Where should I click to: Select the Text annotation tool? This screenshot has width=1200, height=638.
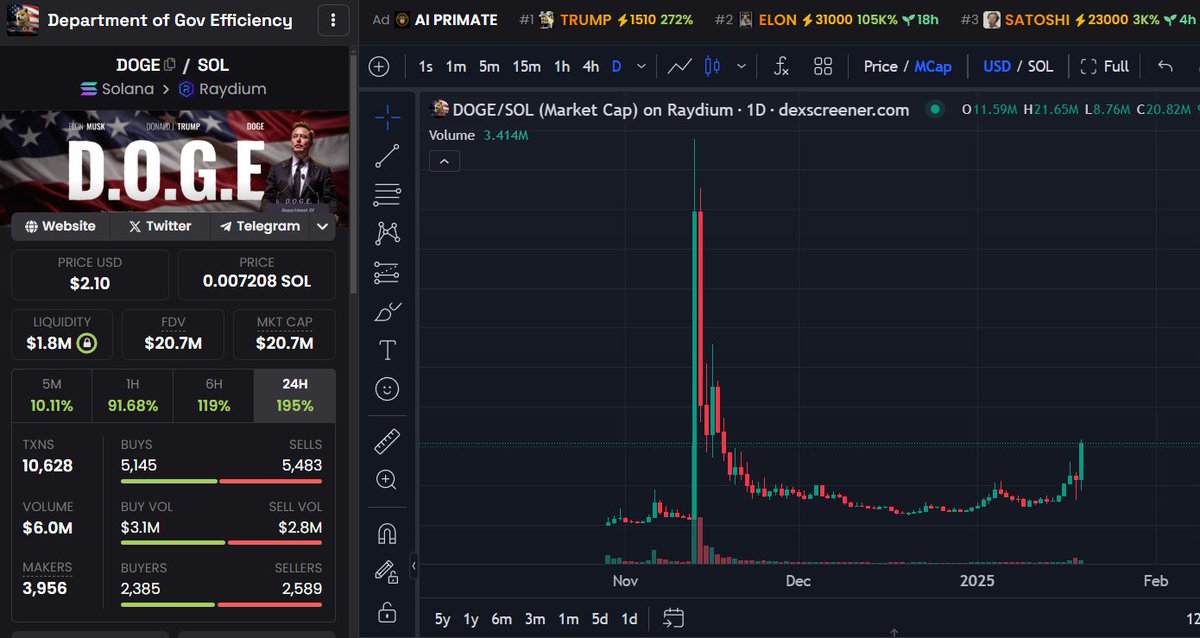coord(387,350)
